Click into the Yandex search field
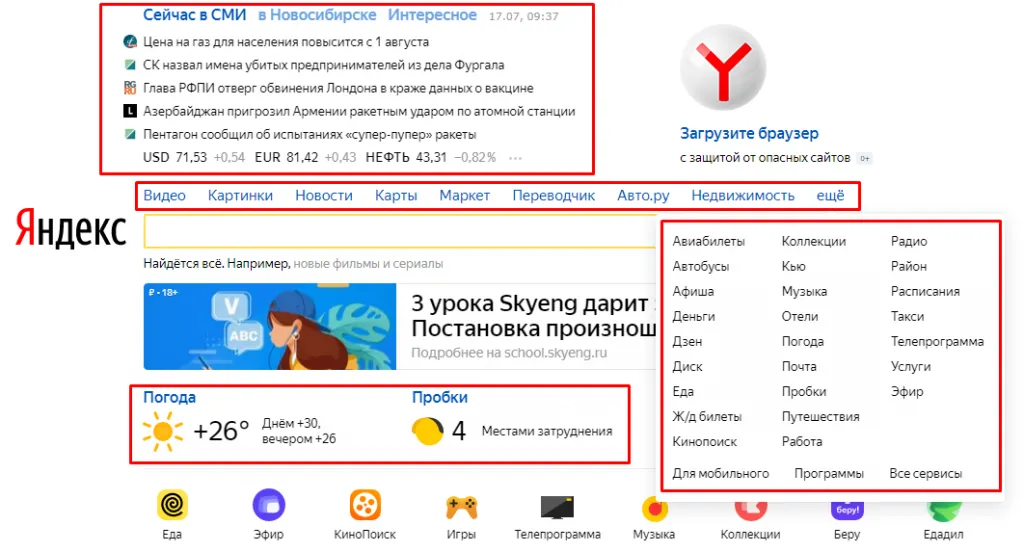Screen dimensions: 1024x552 [x=400, y=231]
